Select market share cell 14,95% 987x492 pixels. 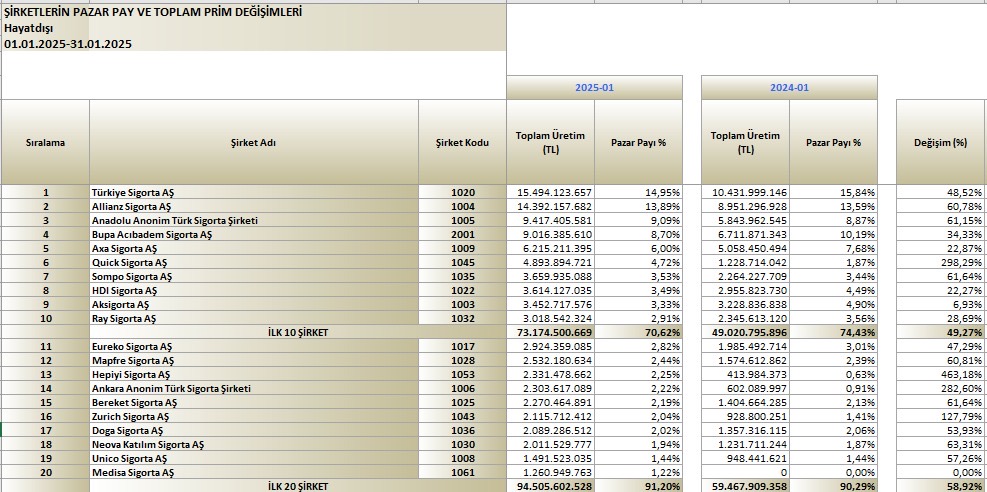638,193
